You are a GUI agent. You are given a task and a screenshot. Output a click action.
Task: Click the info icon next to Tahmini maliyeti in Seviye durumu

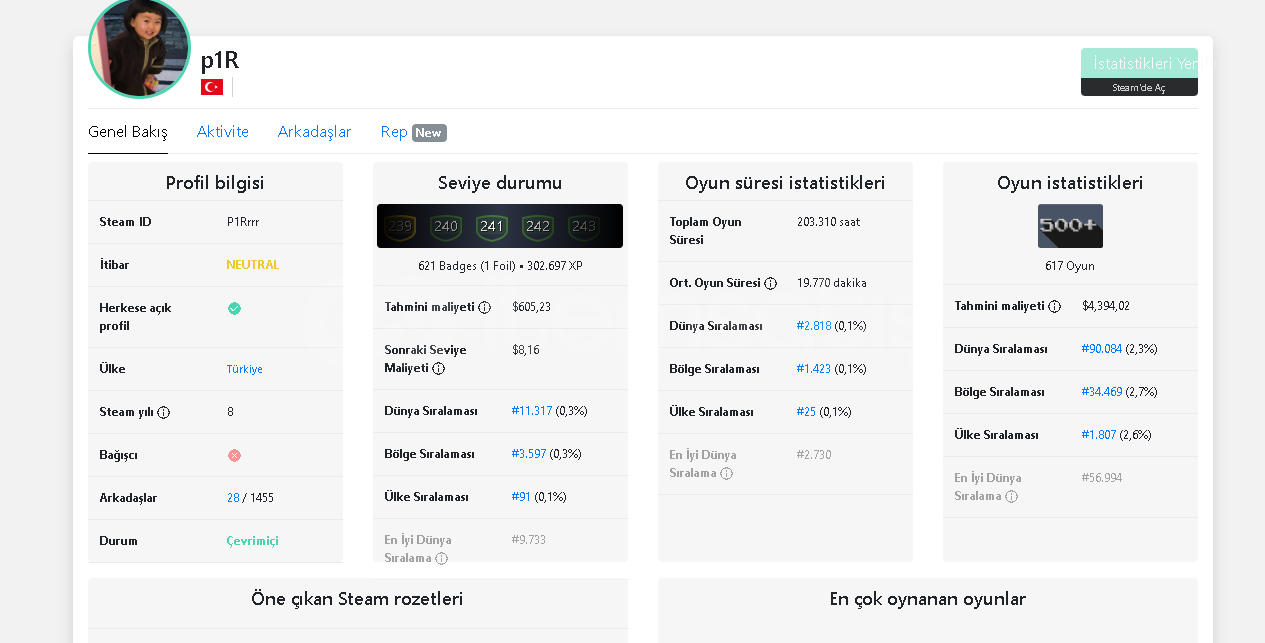click(484, 307)
